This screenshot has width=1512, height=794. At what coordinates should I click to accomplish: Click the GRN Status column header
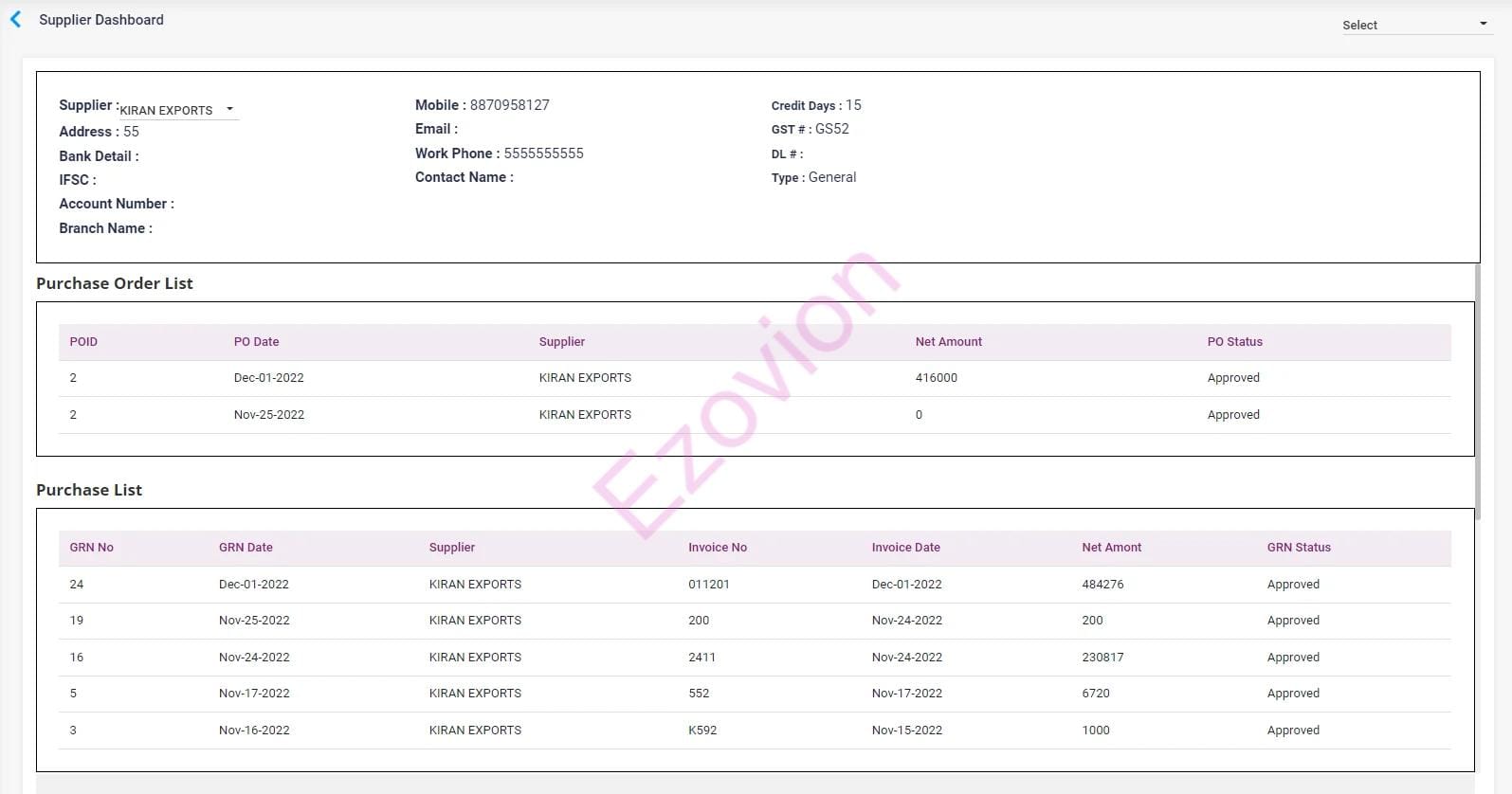tap(1299, 548)
